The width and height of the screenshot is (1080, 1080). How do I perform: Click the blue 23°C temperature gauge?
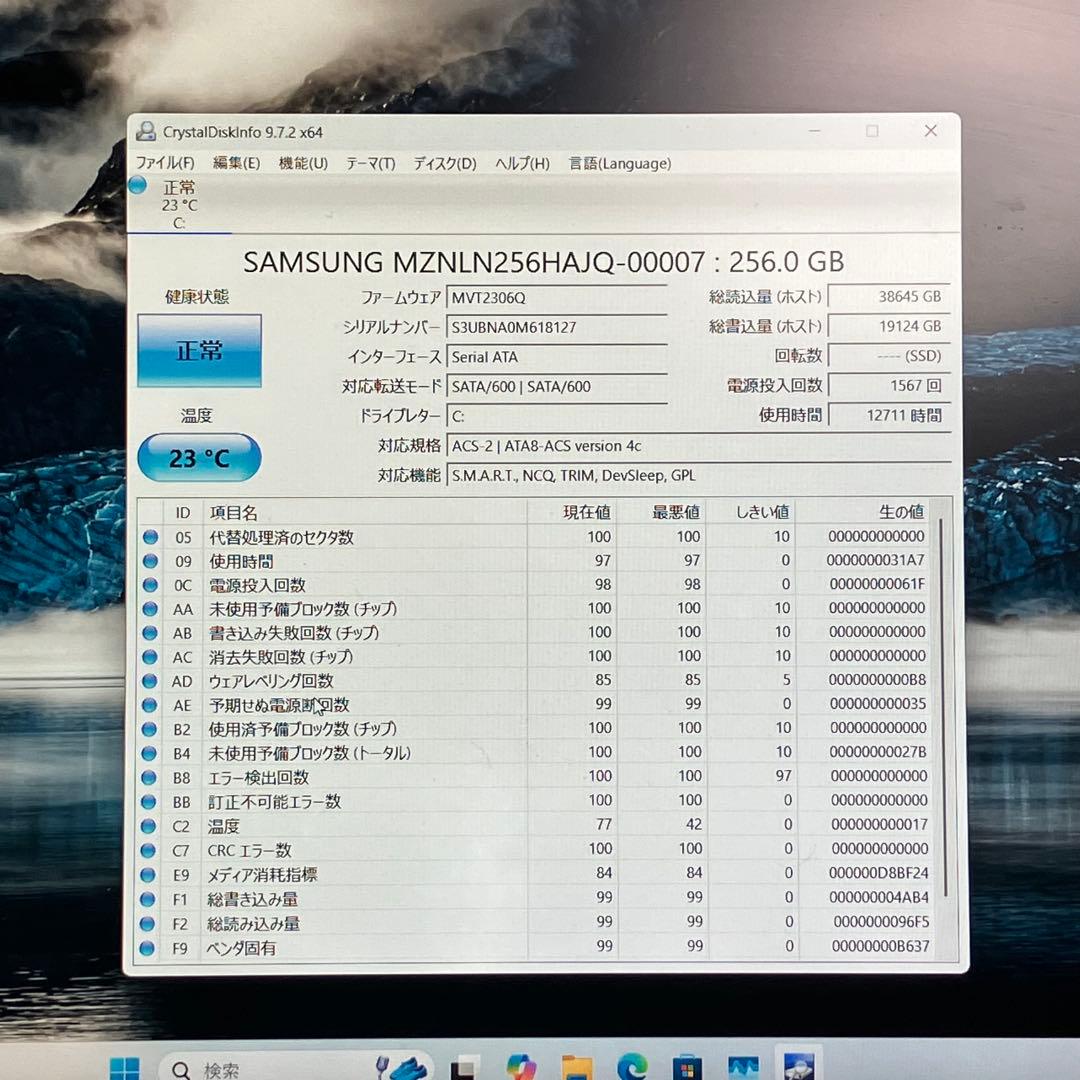pyautogui.click(x=198, y=458)
